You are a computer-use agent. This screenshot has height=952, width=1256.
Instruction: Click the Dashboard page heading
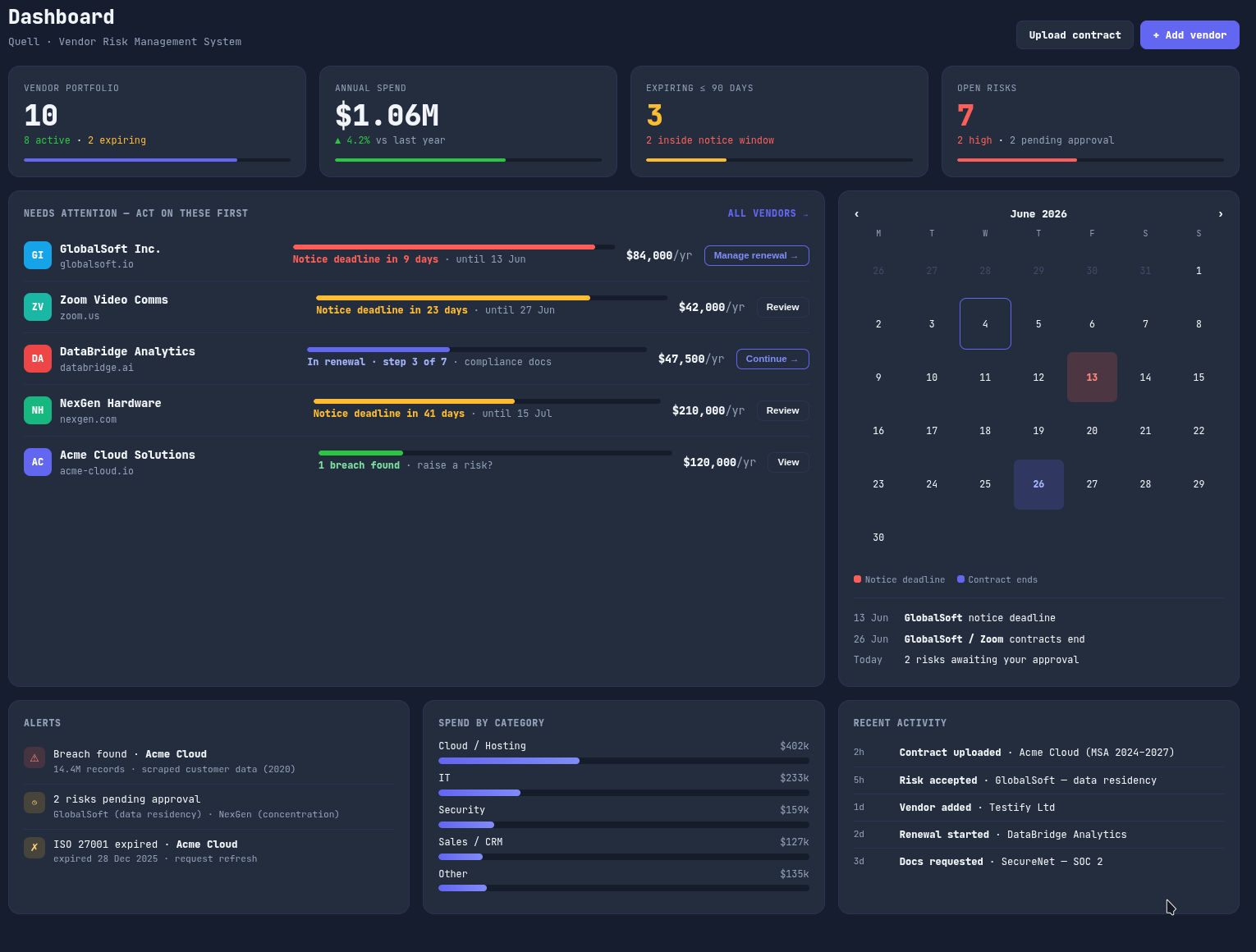tap(62, 17)
